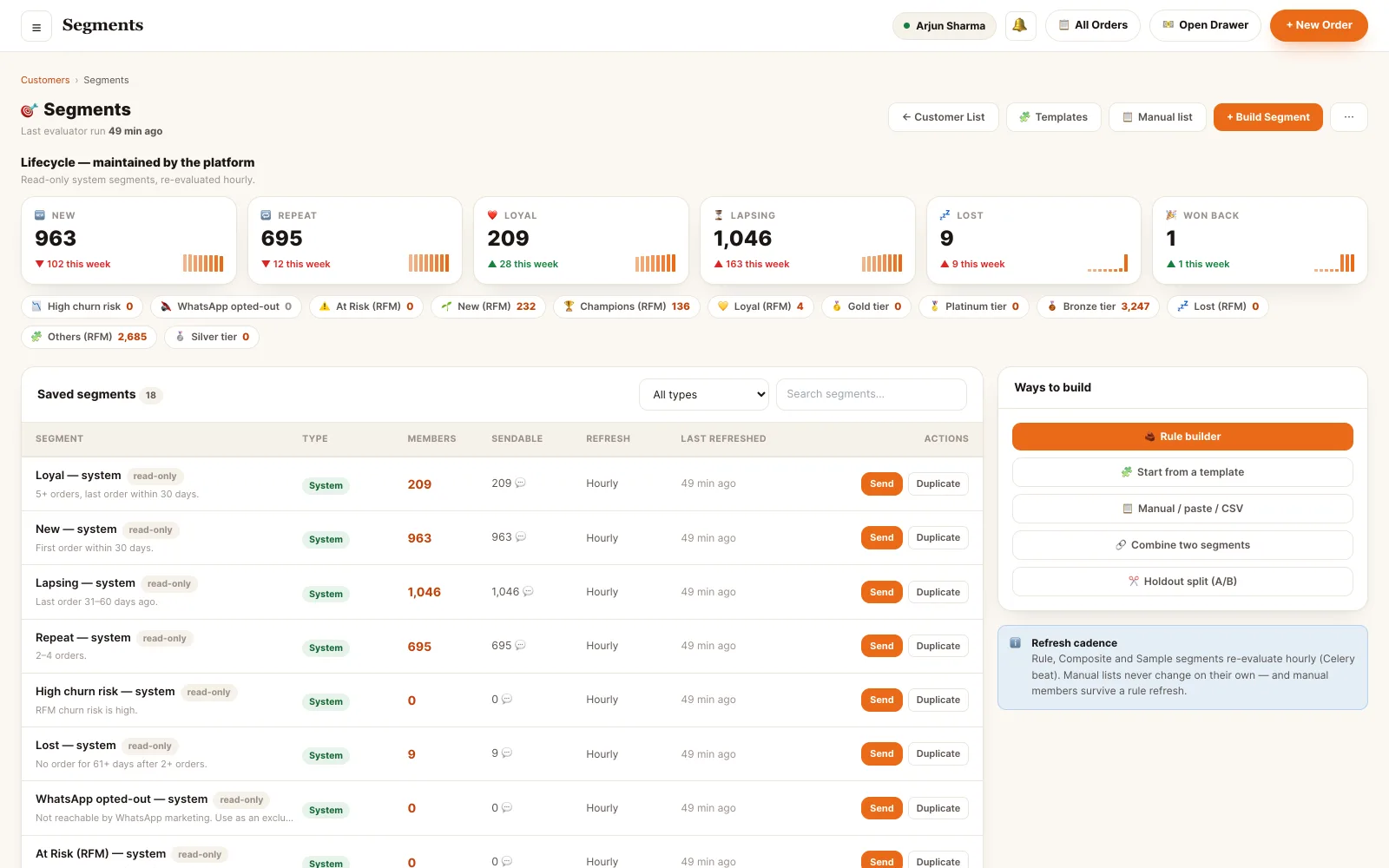Send the Repeat — system segment

click(x=881, y=646)
